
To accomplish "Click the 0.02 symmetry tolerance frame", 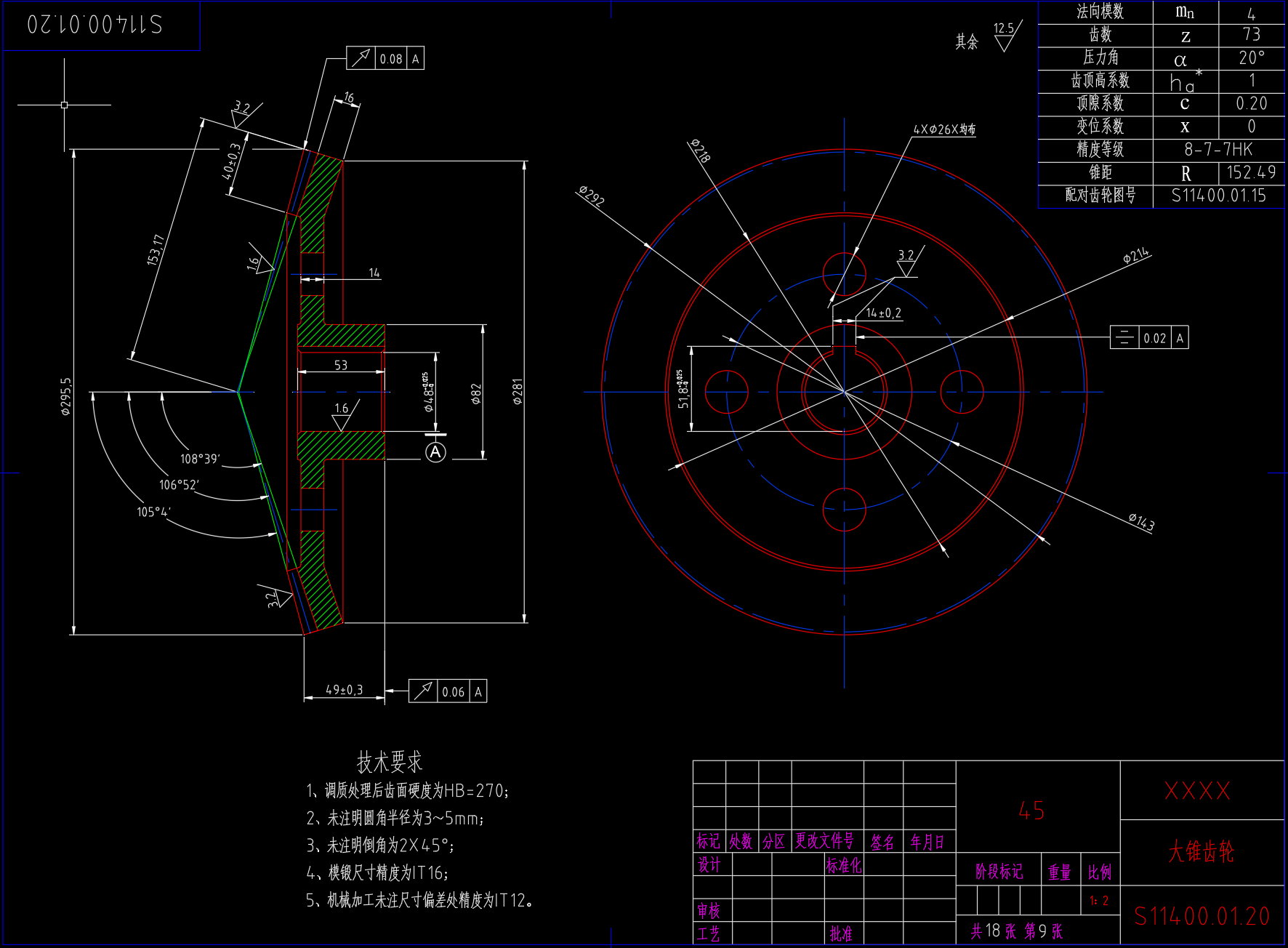I will 1149,338.
